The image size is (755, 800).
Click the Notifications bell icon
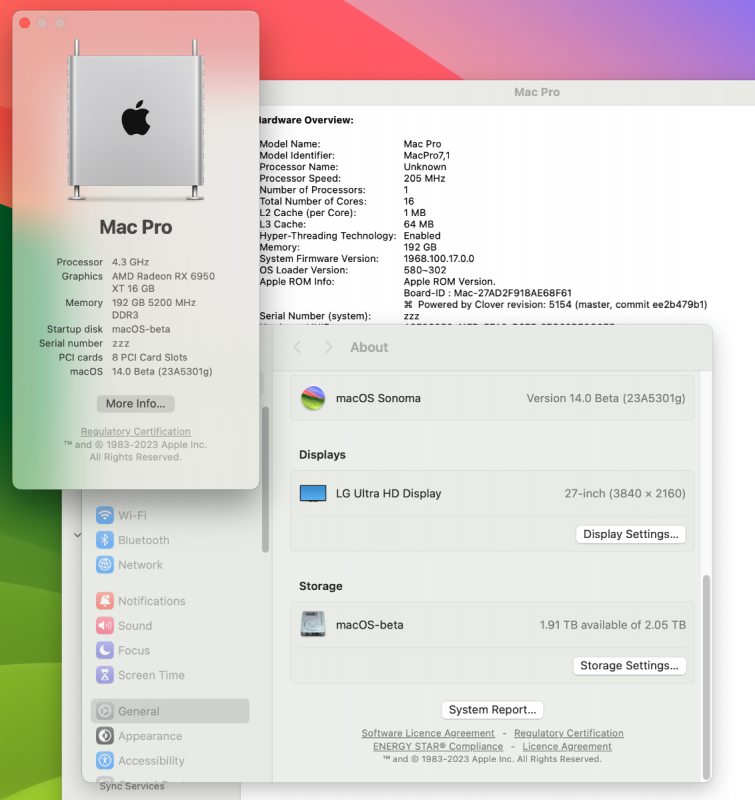click(105, 601)
